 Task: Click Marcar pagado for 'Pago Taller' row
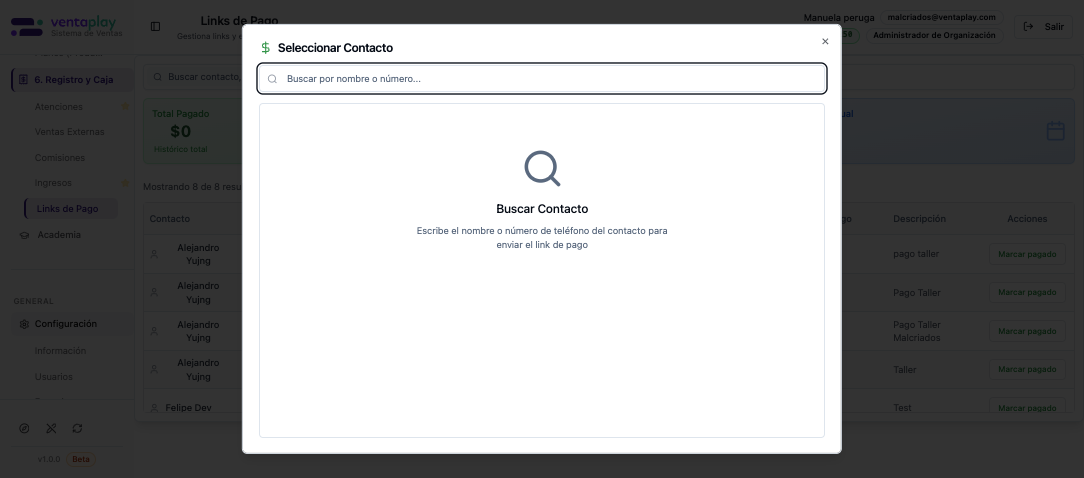click(1027, 292)
